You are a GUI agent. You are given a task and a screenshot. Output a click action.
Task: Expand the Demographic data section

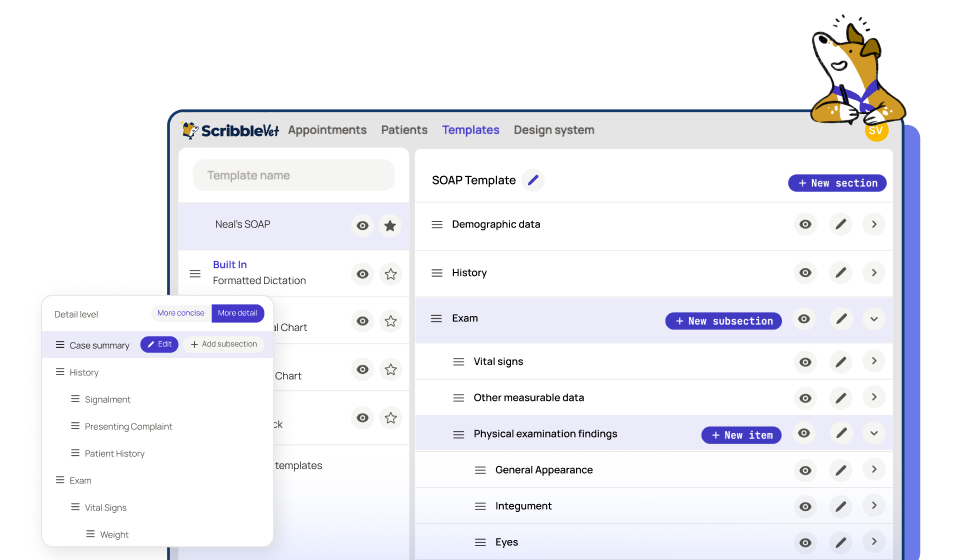(874, 224)
